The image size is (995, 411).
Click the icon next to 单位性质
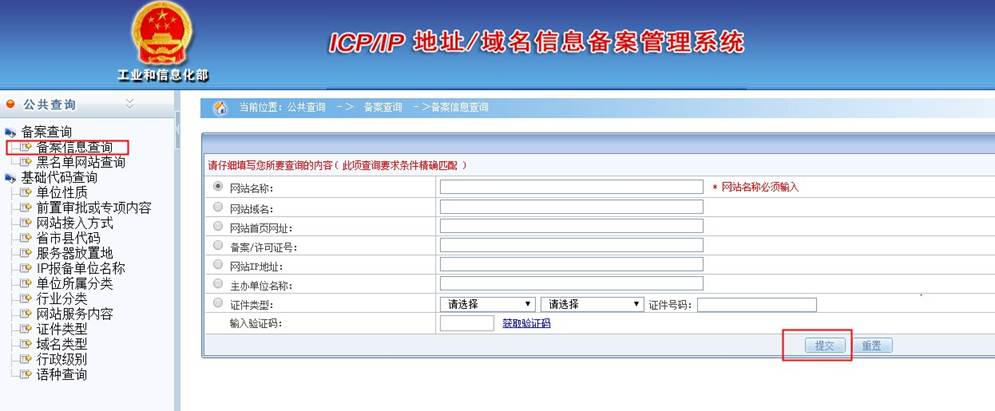(x=25, y=192)
